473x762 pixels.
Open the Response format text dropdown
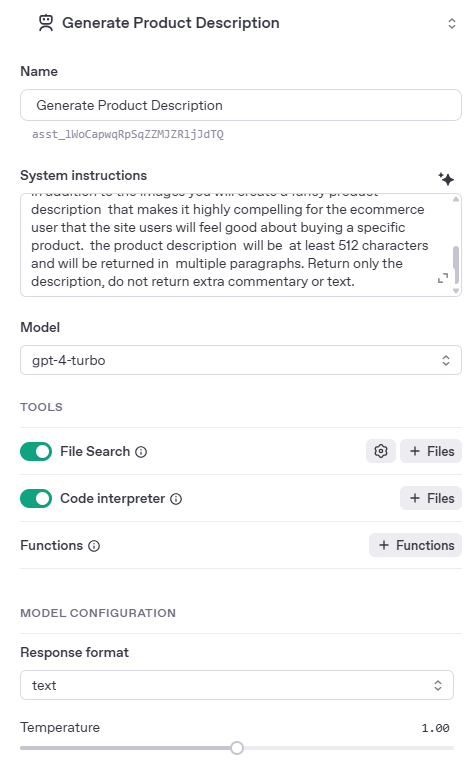[x=237, y=685]
